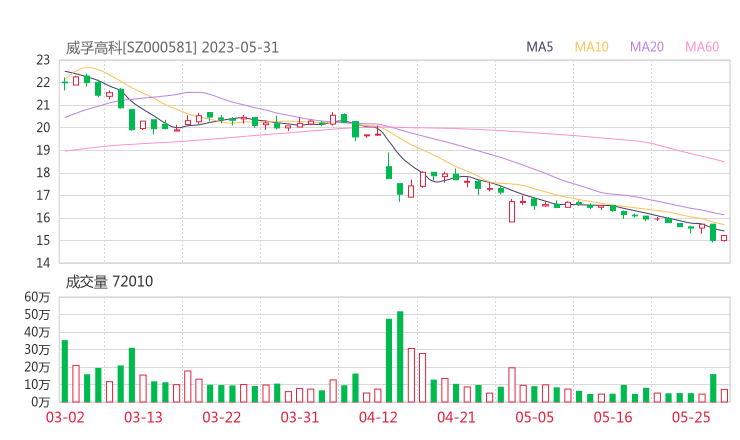Click the 05-05 date axis label
This screenshot has height=440, width=740.
tap(535, 417)
